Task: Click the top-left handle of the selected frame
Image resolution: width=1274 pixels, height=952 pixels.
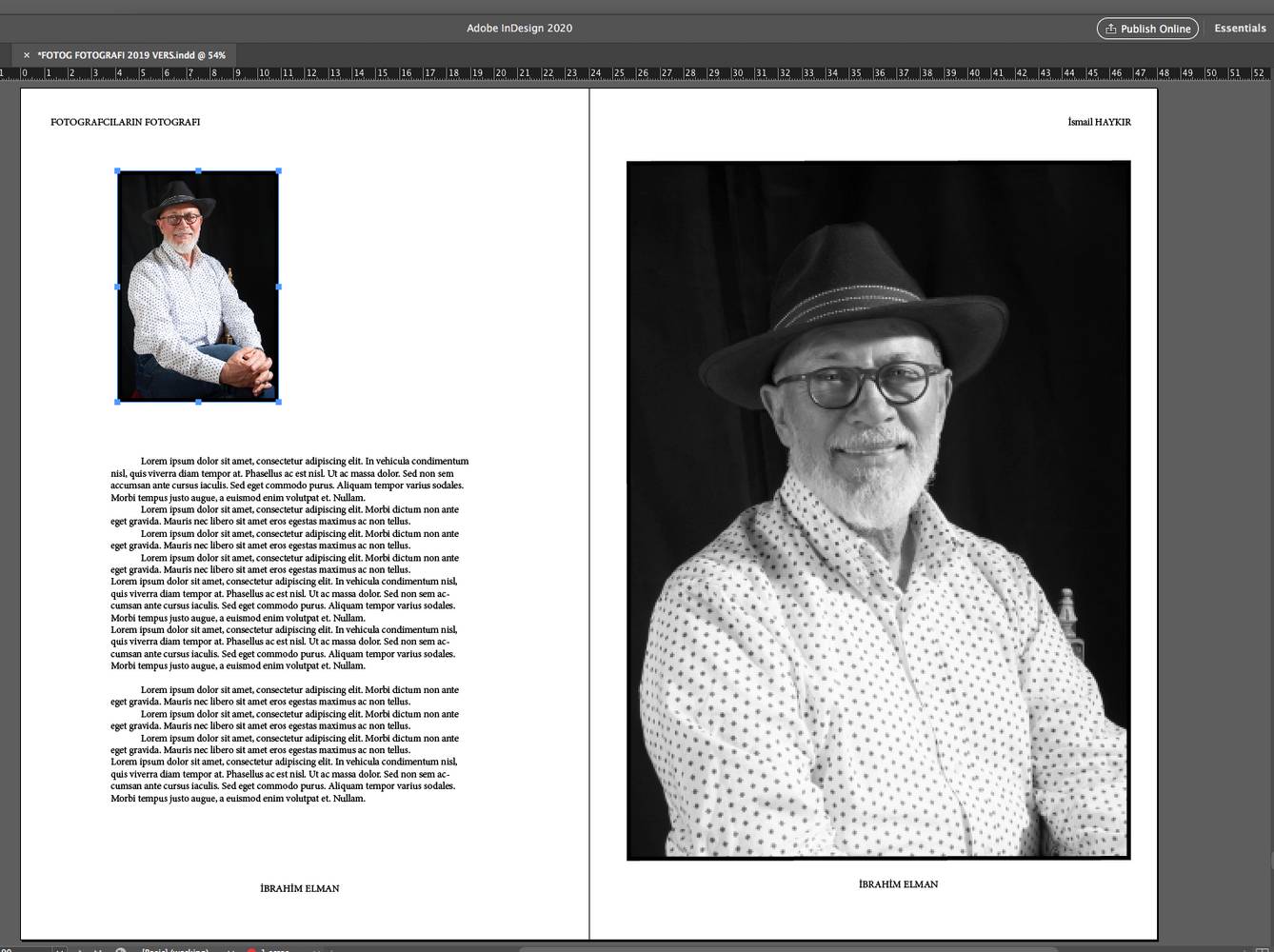Action: 118,171
